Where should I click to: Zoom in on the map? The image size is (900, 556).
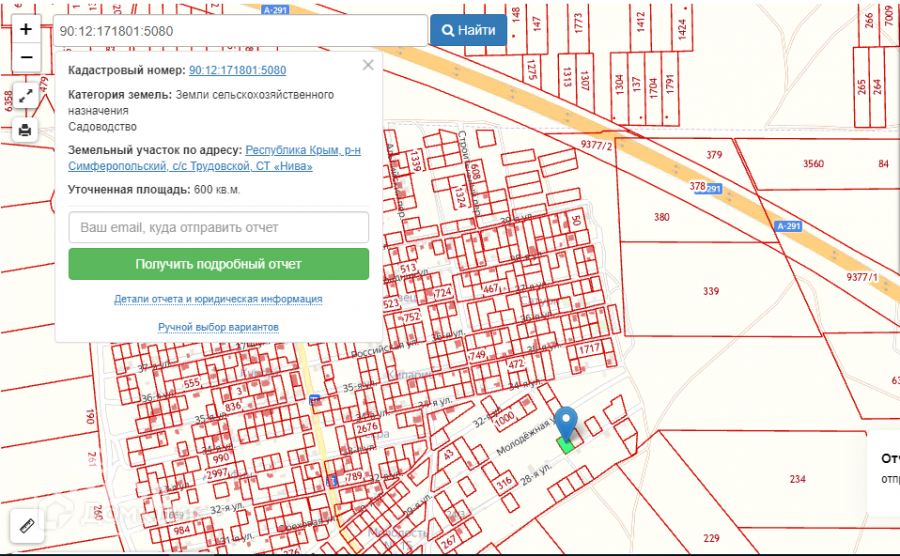(26, 30)
